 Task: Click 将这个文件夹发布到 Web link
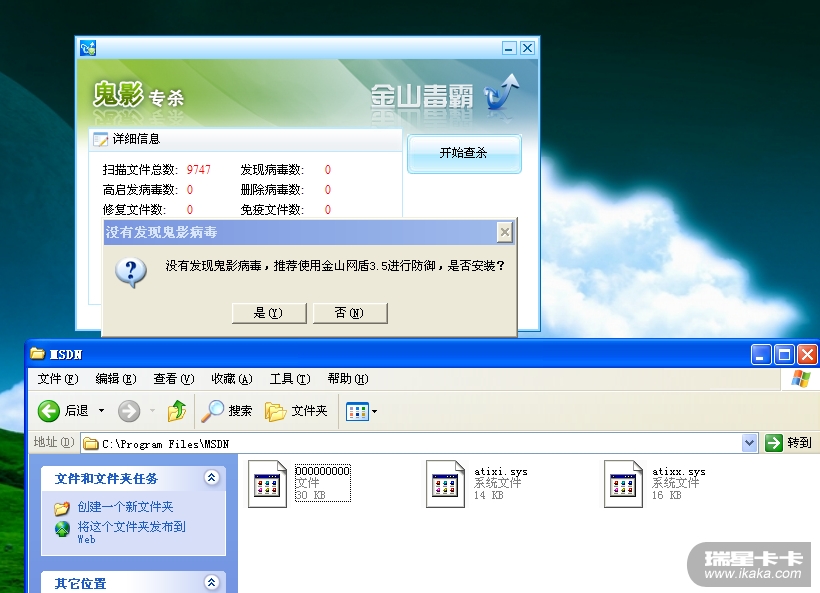(131, 532)
